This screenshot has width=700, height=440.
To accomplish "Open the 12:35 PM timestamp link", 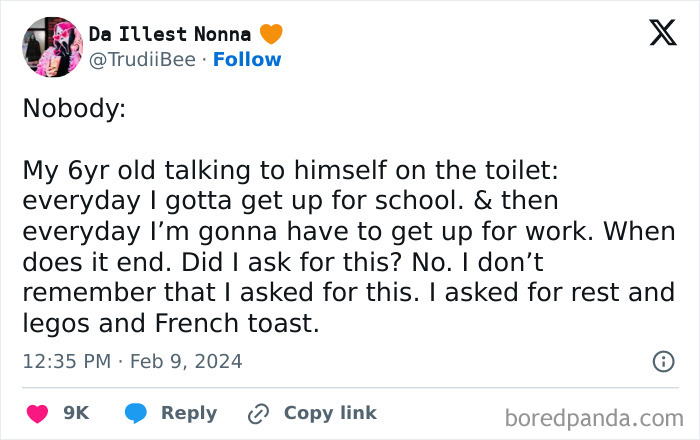I will coord(66,361).
